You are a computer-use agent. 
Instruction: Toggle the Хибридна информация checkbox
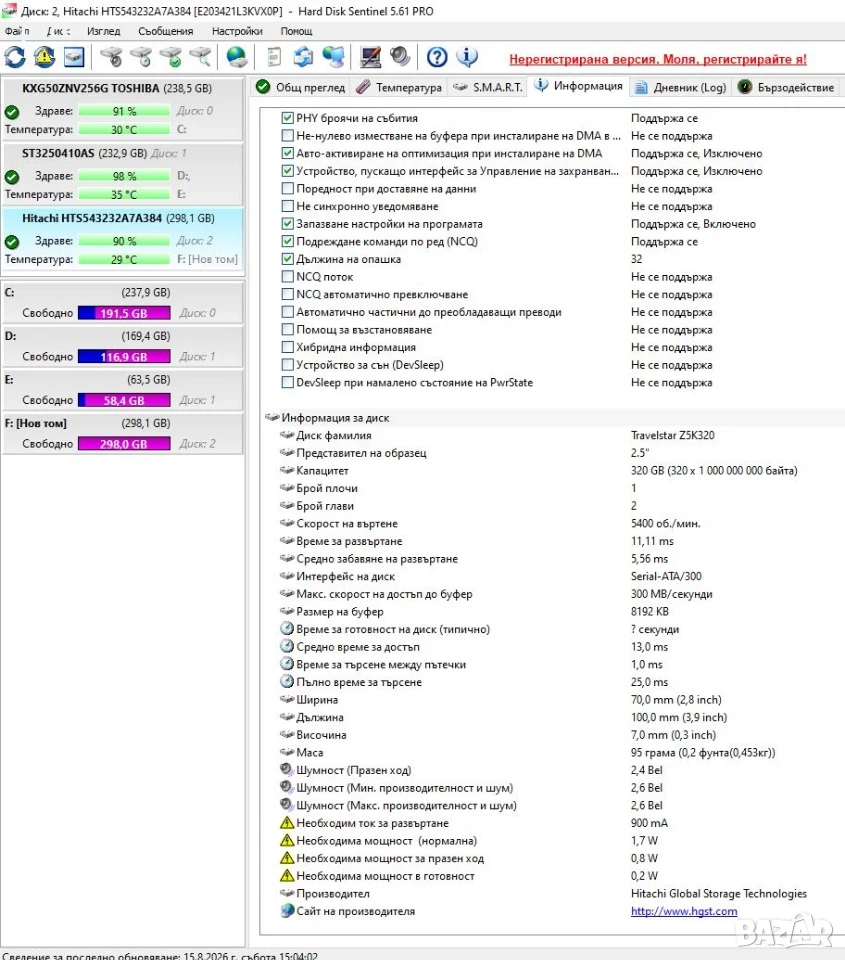(x=287, y=347)
